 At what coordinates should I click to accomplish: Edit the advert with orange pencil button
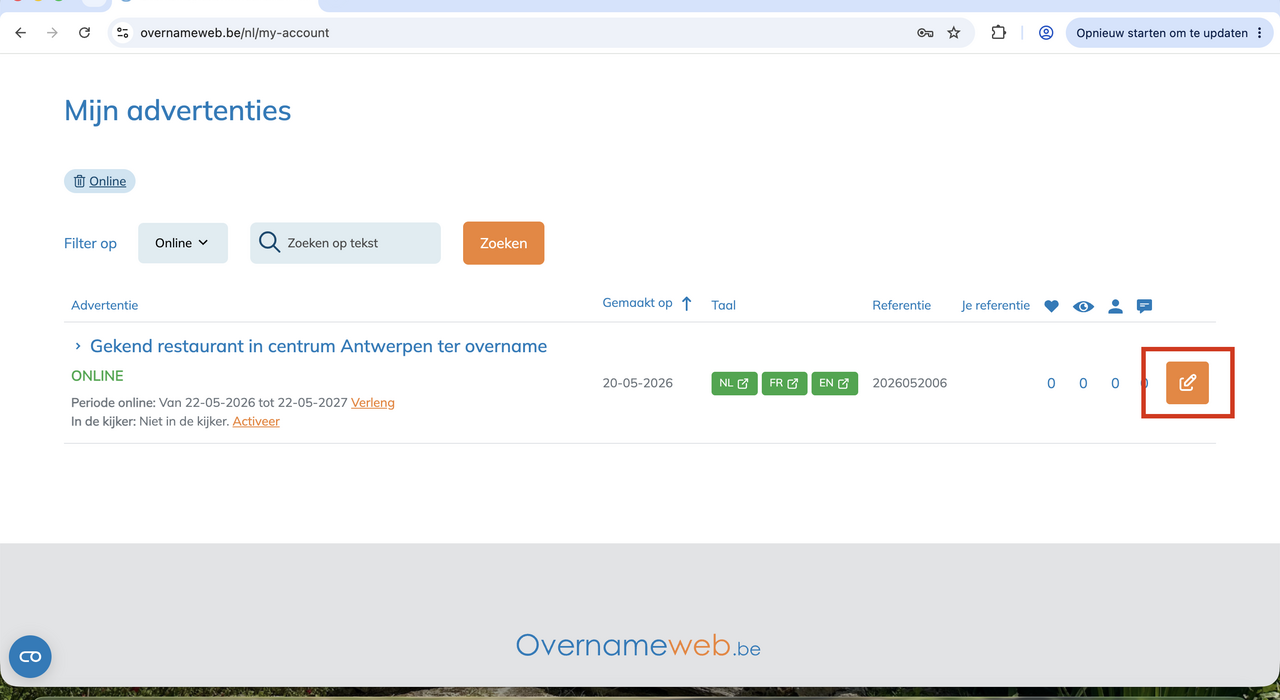1187,383
